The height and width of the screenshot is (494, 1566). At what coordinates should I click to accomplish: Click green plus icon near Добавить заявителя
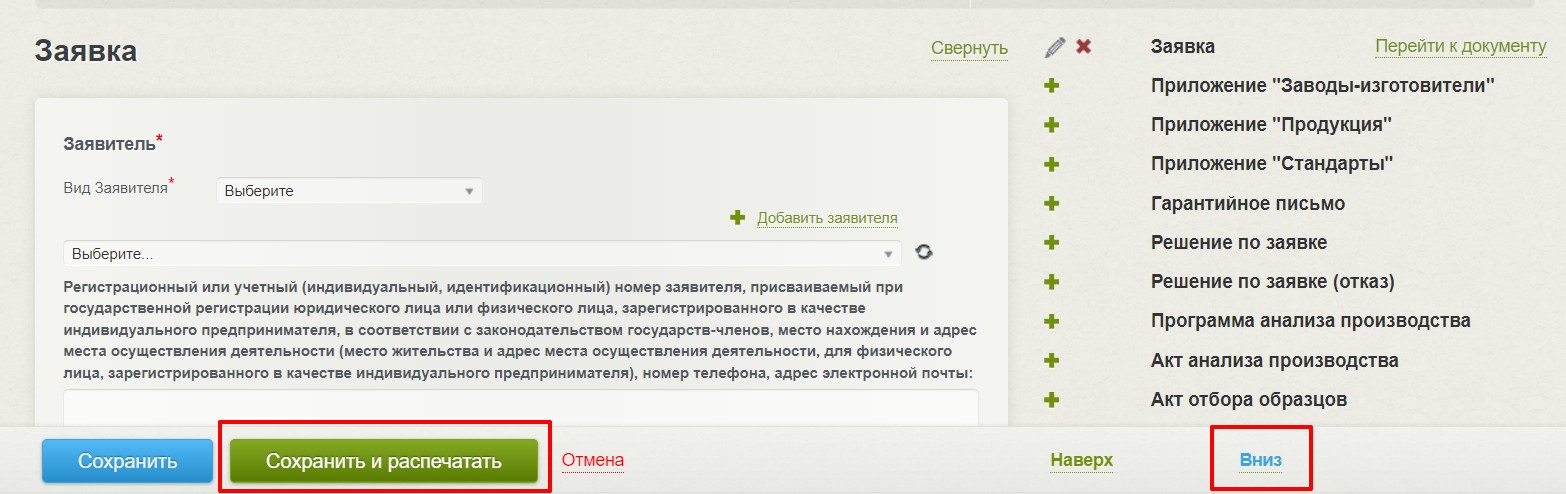[x=738, y=218]
